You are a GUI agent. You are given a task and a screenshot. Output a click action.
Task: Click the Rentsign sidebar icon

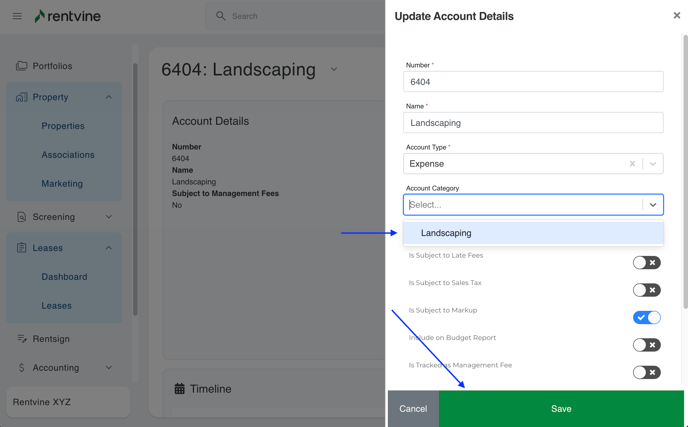coord(21,339)
